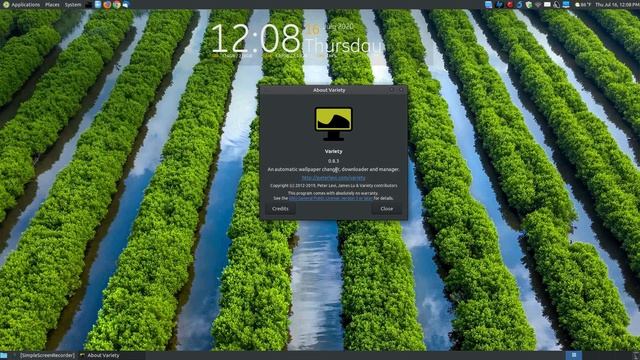Open the GNU General Public License link
Image resolution: width=640 pixels, height=360 pixels.
[x=331, y=198]
